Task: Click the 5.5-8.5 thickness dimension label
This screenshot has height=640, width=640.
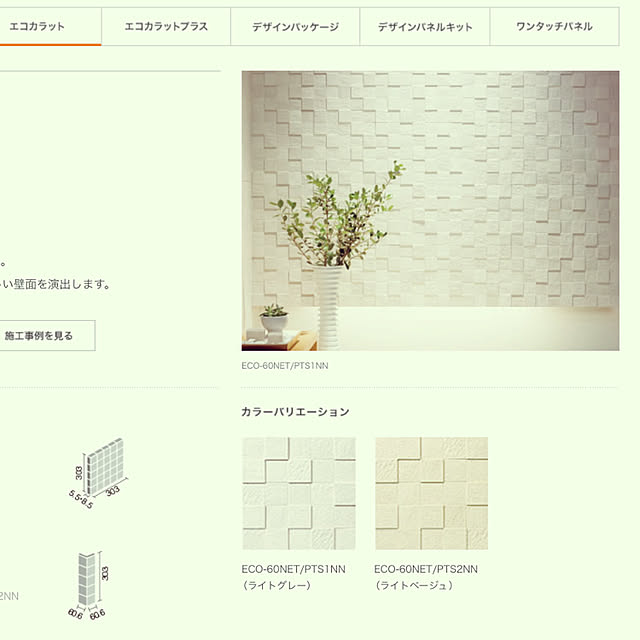Action: [80, 500]
